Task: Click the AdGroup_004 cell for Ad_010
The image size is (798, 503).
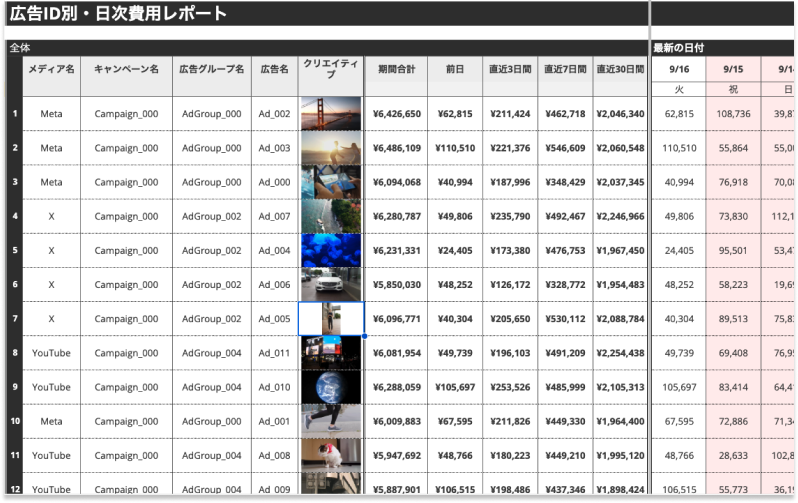Action: tap(211, 386)
